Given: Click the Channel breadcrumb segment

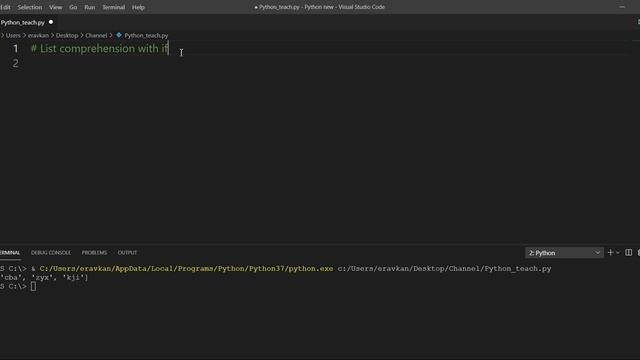Looking at the screenshot, I should 96,36.
